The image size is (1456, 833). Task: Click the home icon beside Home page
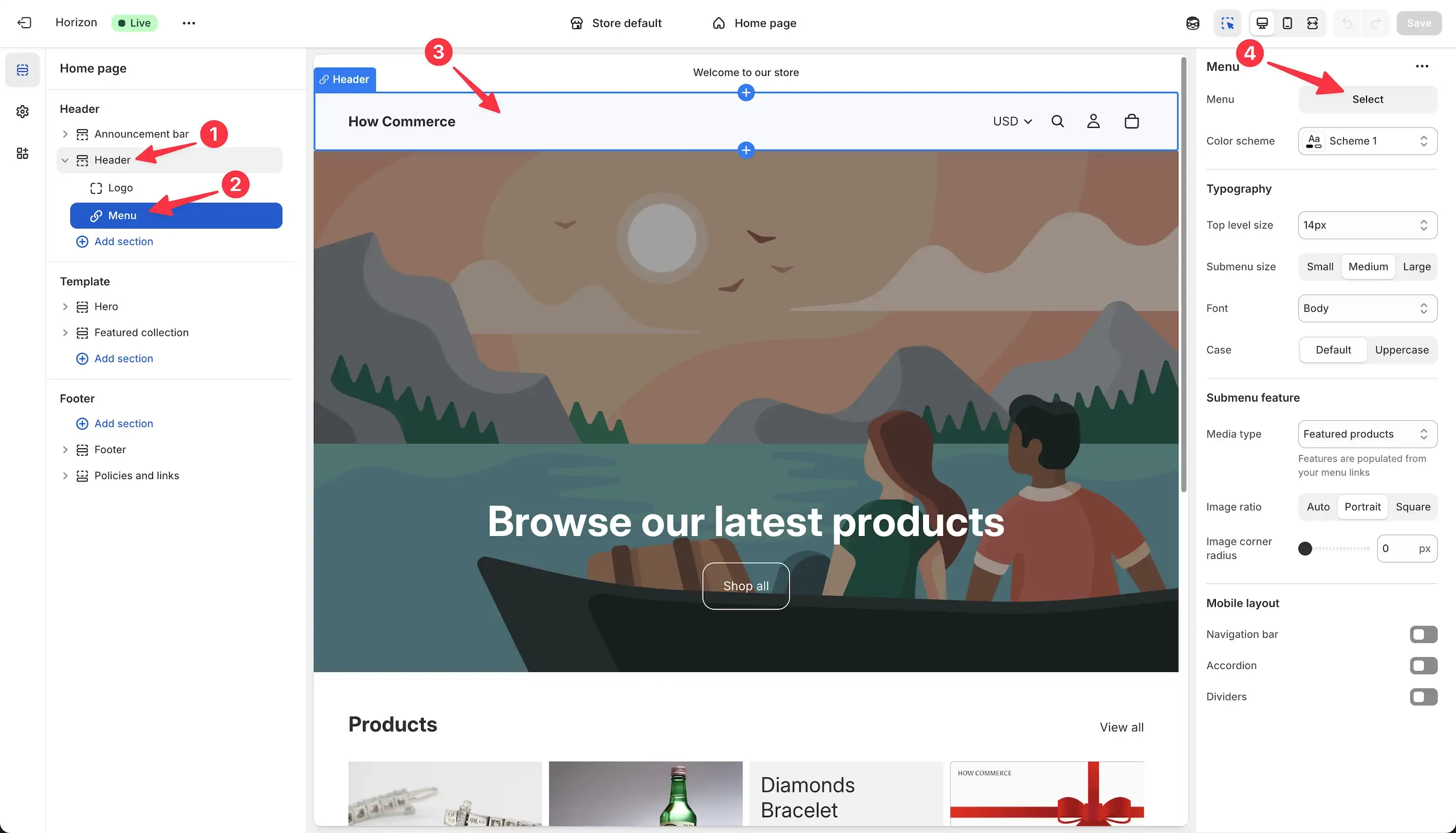point(719,23)
